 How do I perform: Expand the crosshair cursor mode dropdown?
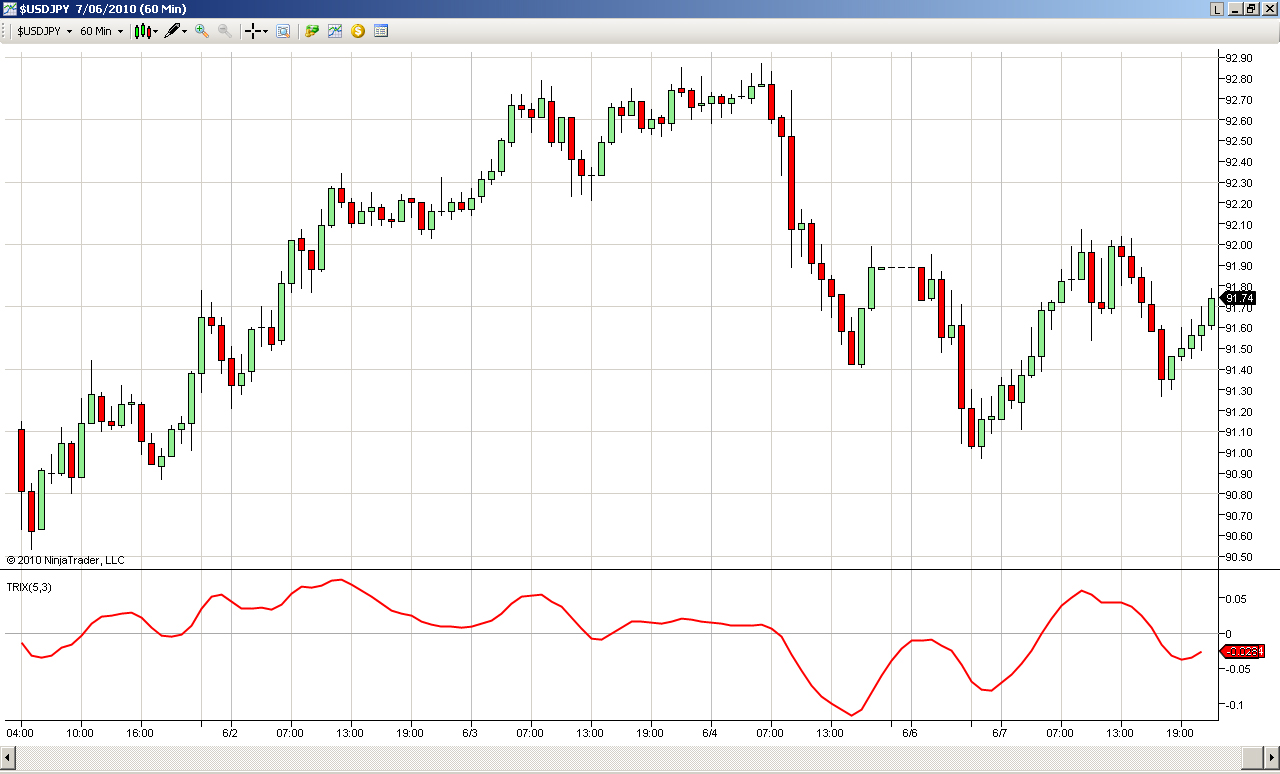265,31
